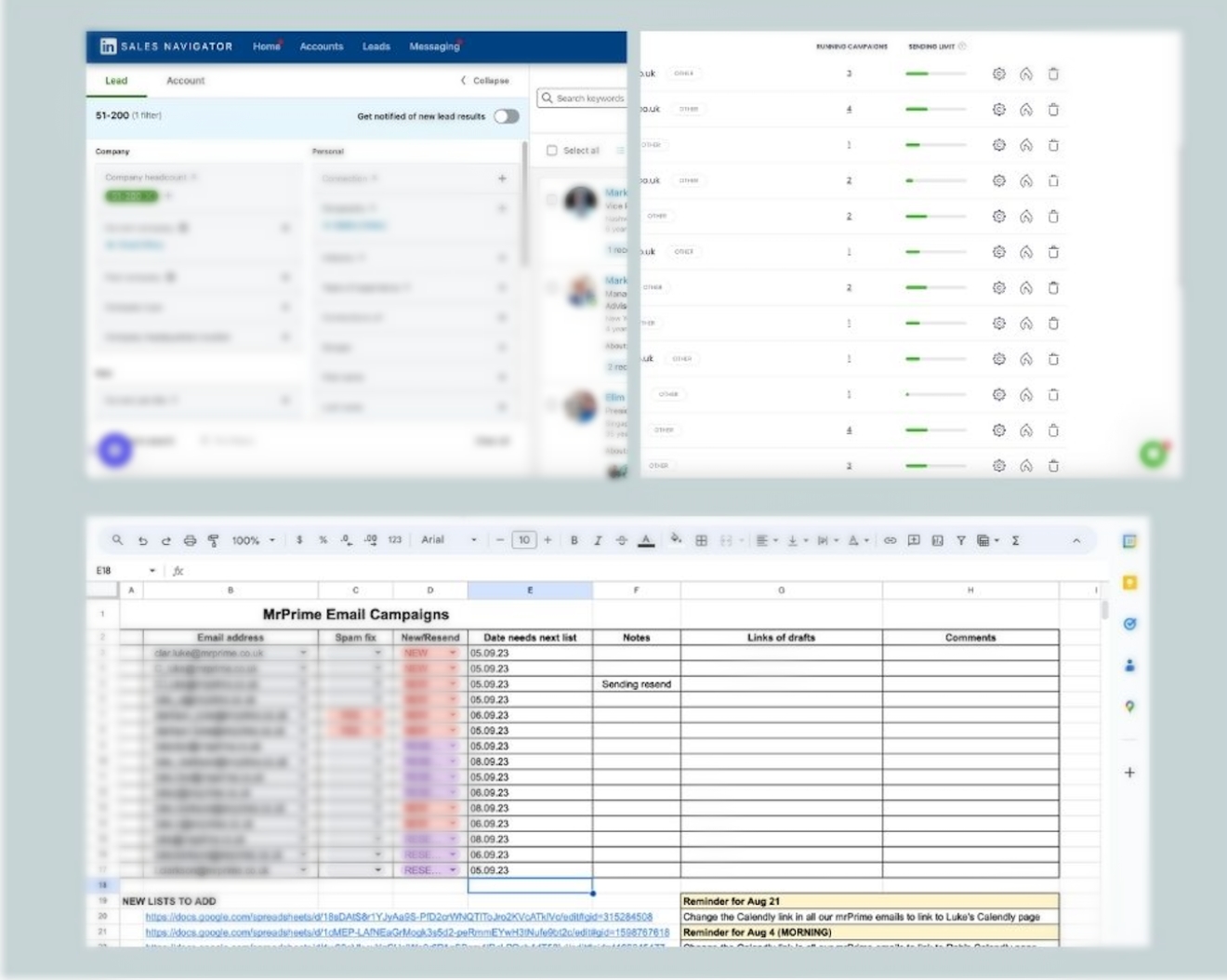Viewport: 1227px width, 980px height.
Task: Toggle italic formatting in Sheets
Action: 598,540
